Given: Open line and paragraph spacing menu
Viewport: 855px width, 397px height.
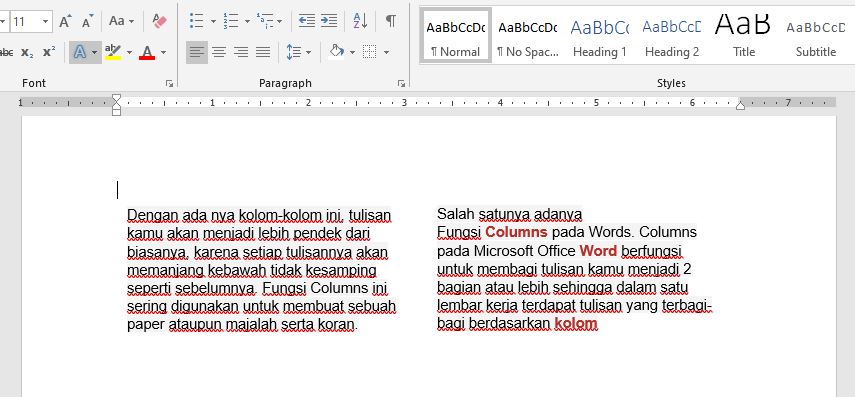Looking at the screenshot, I should (298, 52).
